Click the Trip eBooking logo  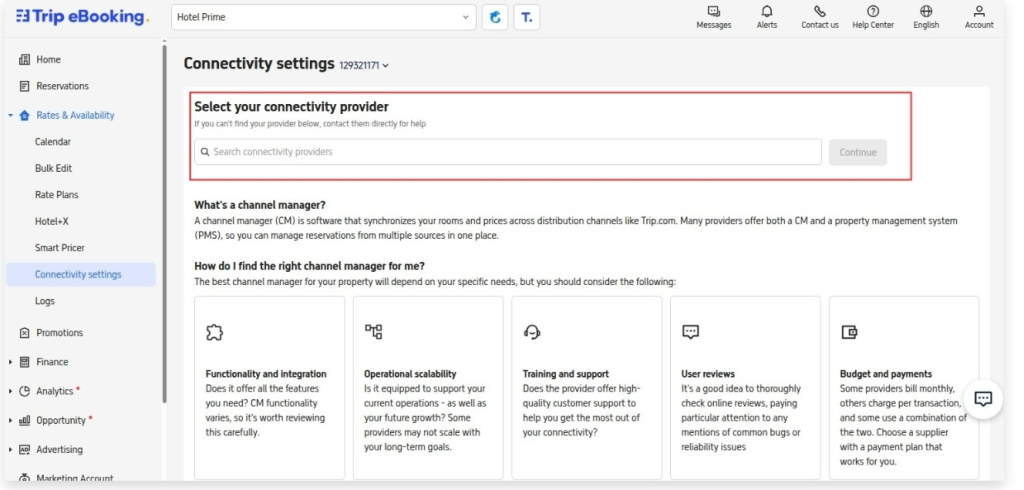[x=82, y=17]
